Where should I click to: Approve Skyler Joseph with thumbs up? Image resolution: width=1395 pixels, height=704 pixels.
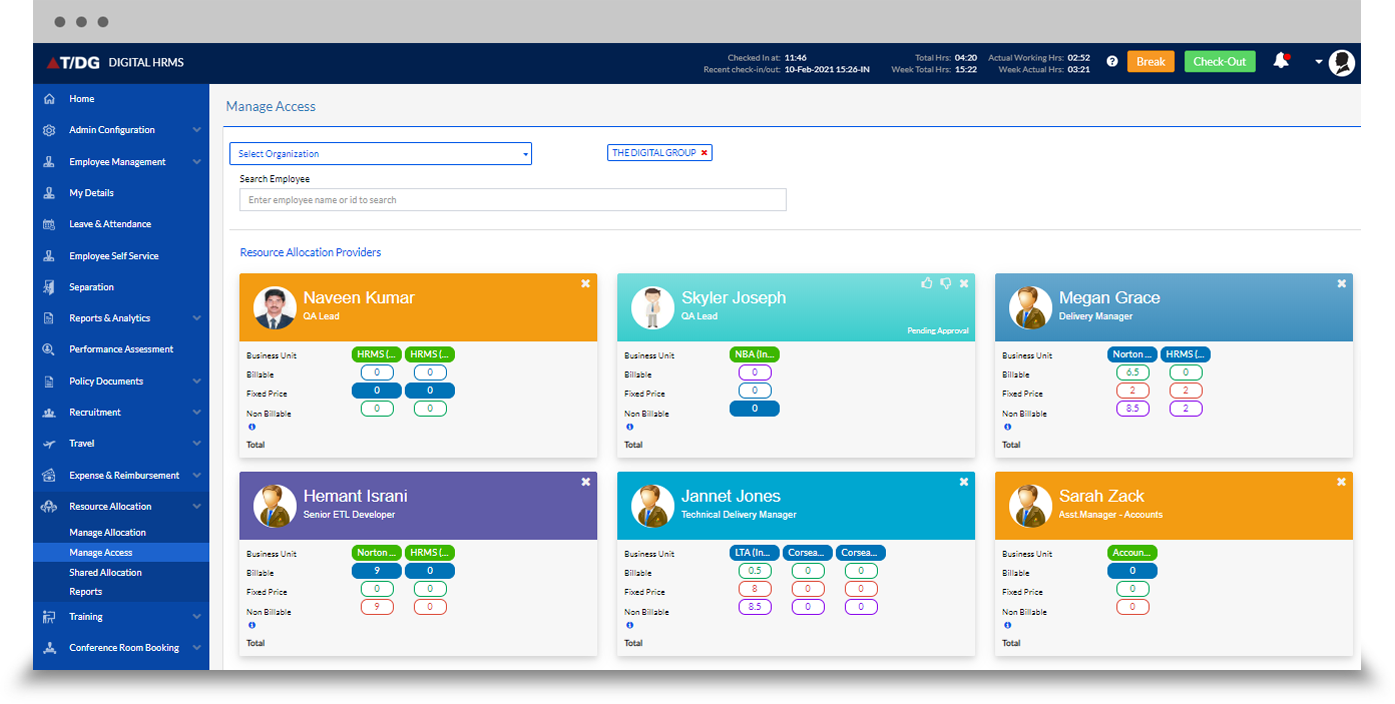tap(926, 283)
